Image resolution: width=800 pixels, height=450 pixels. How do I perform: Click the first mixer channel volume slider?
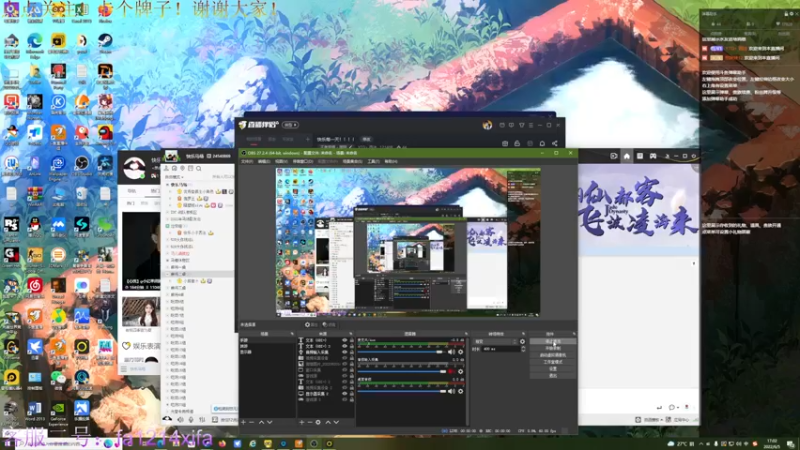[401, 352]
